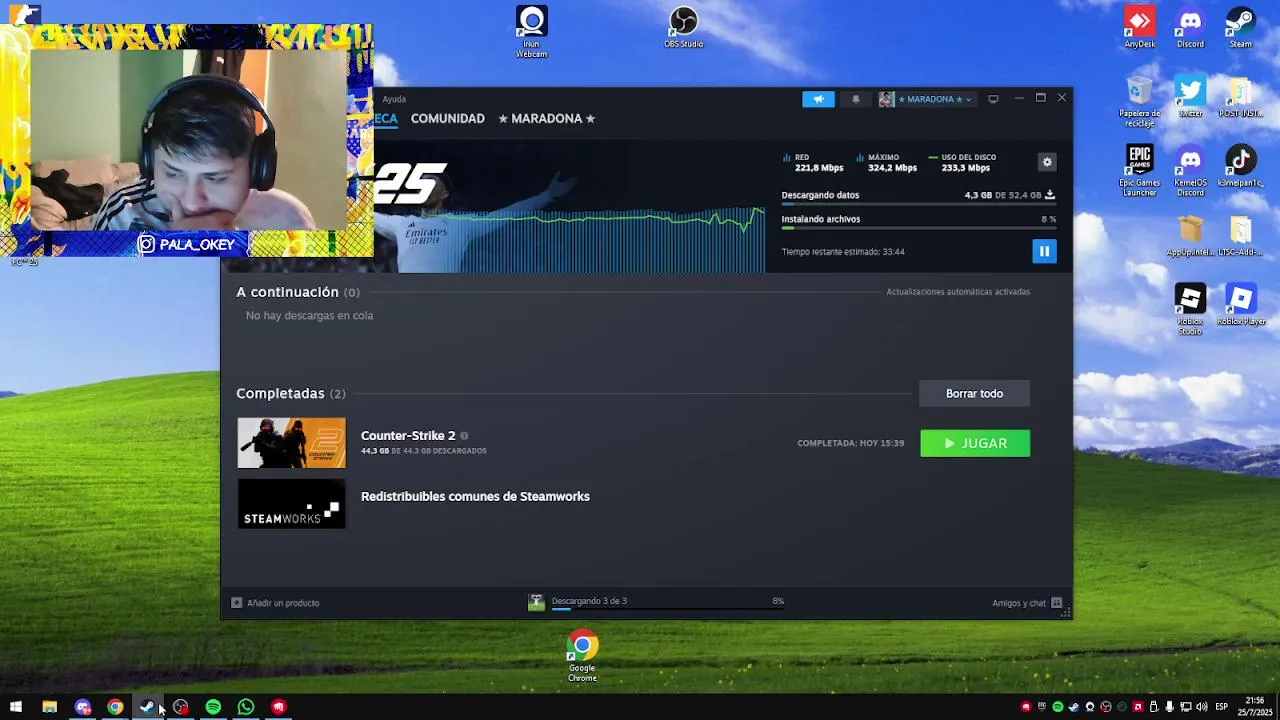Viewport: 1280px width, 720px height.
Task: Click the A continuación heading
Action: [x=287, y=292]
